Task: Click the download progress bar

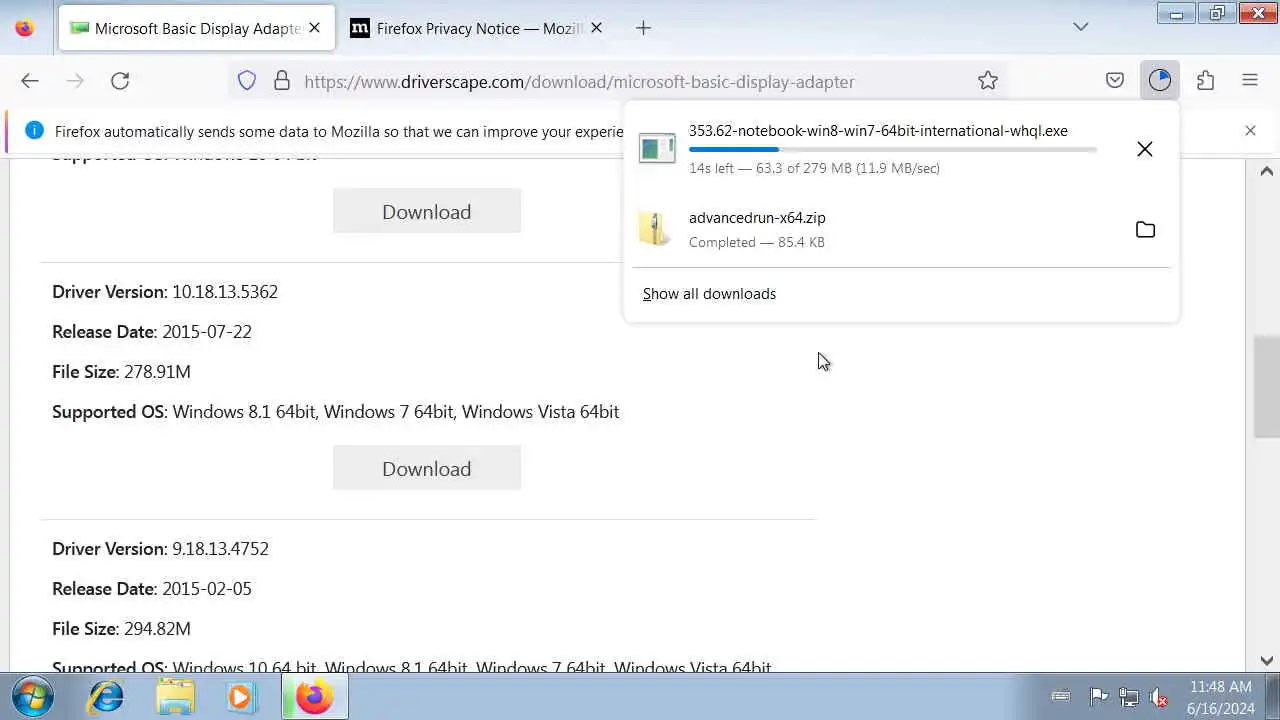Action: point(892,150)
